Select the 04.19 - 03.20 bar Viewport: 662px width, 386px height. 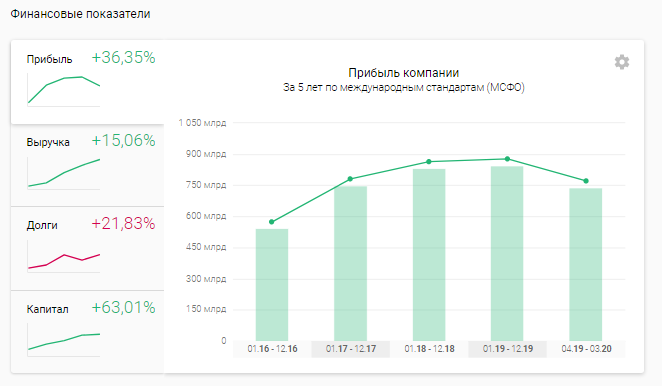[586, 264]
